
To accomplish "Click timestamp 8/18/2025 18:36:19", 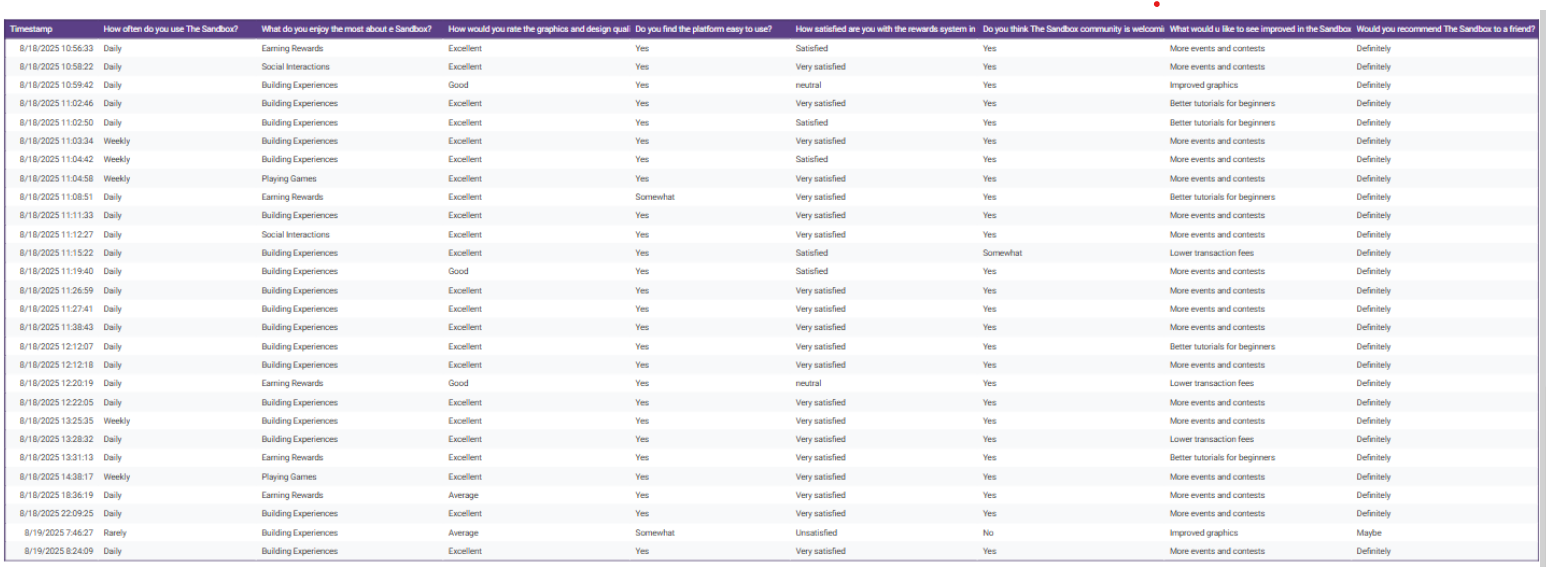I will 56,496.
